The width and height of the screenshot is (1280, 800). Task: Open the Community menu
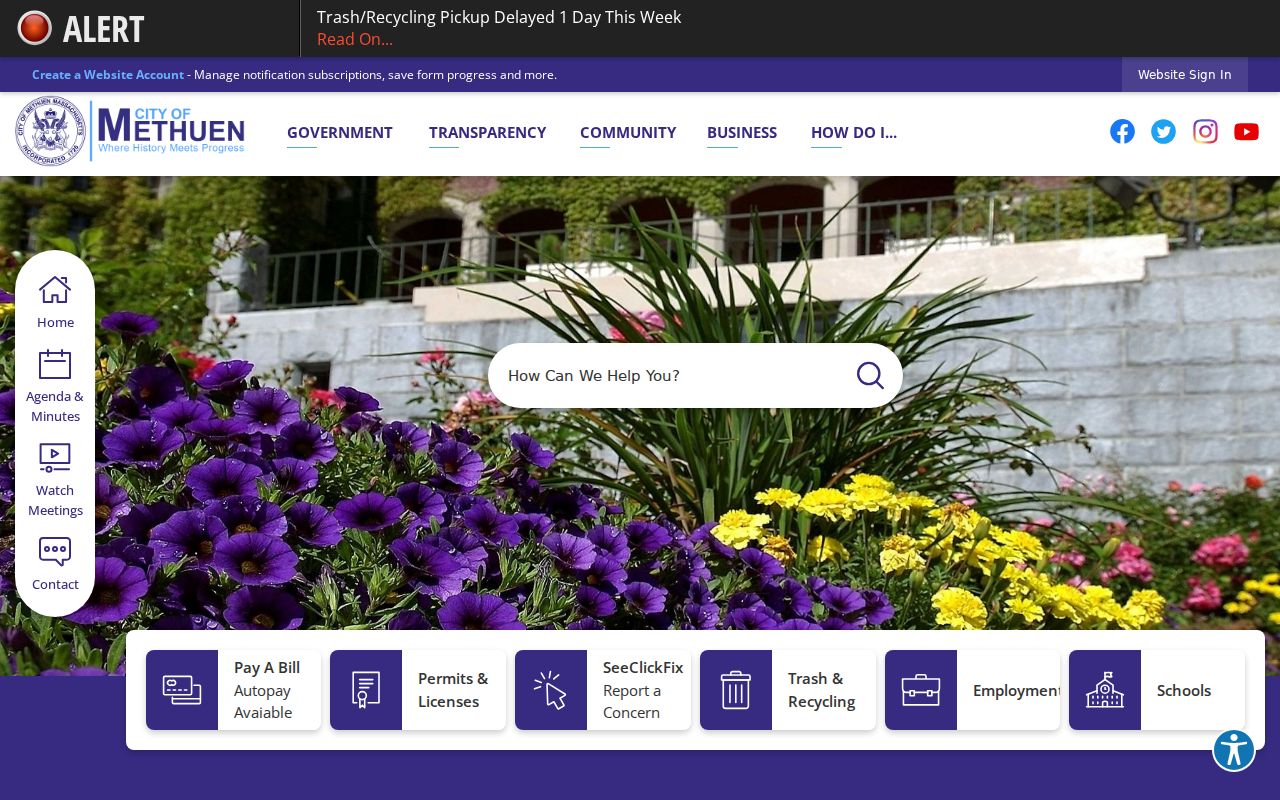[628, 132]
